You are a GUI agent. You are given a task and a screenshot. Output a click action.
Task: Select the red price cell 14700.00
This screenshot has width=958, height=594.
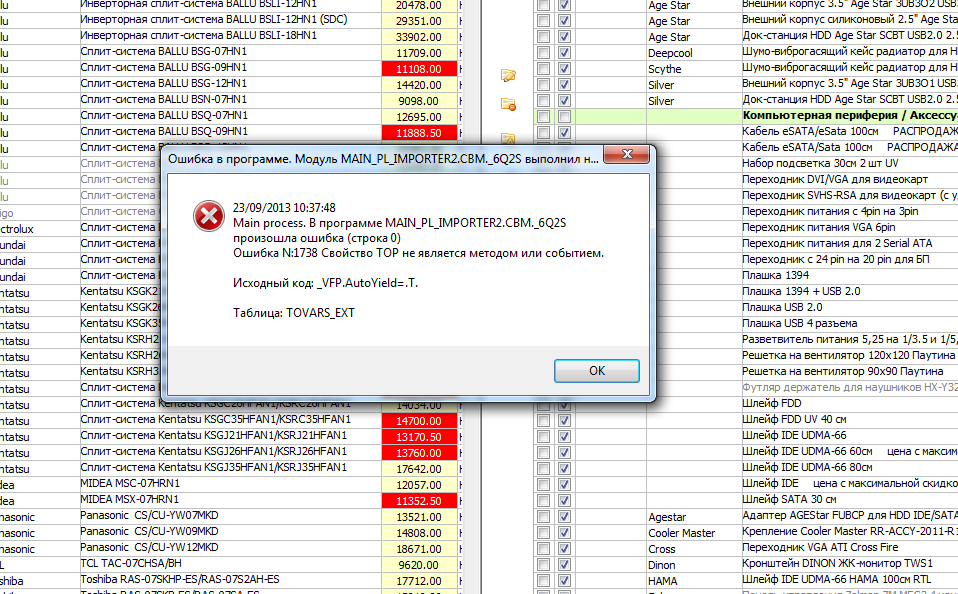(x=419, y=420)
